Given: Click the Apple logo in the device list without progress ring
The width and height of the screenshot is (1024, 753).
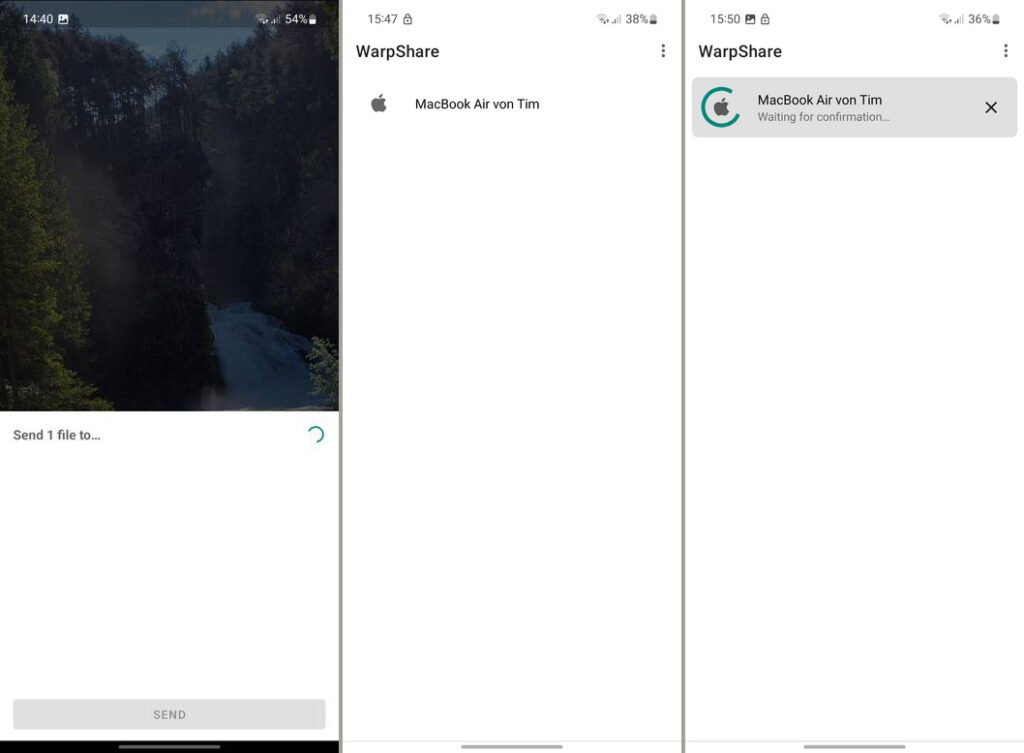Looking at the screenshot, I should (x=379, y=104).
